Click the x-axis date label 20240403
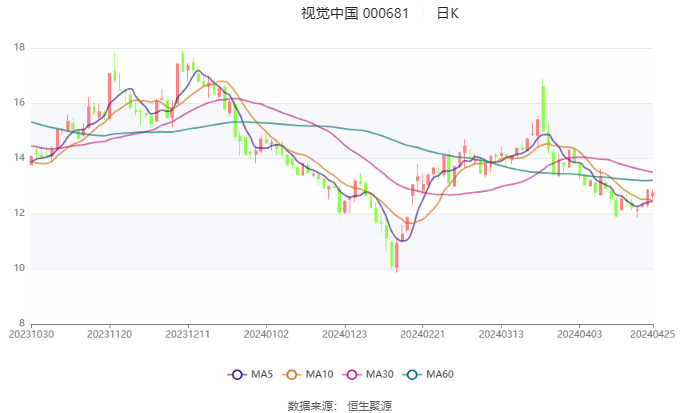Viewport: 680px width, 413px height. point(579,334)
